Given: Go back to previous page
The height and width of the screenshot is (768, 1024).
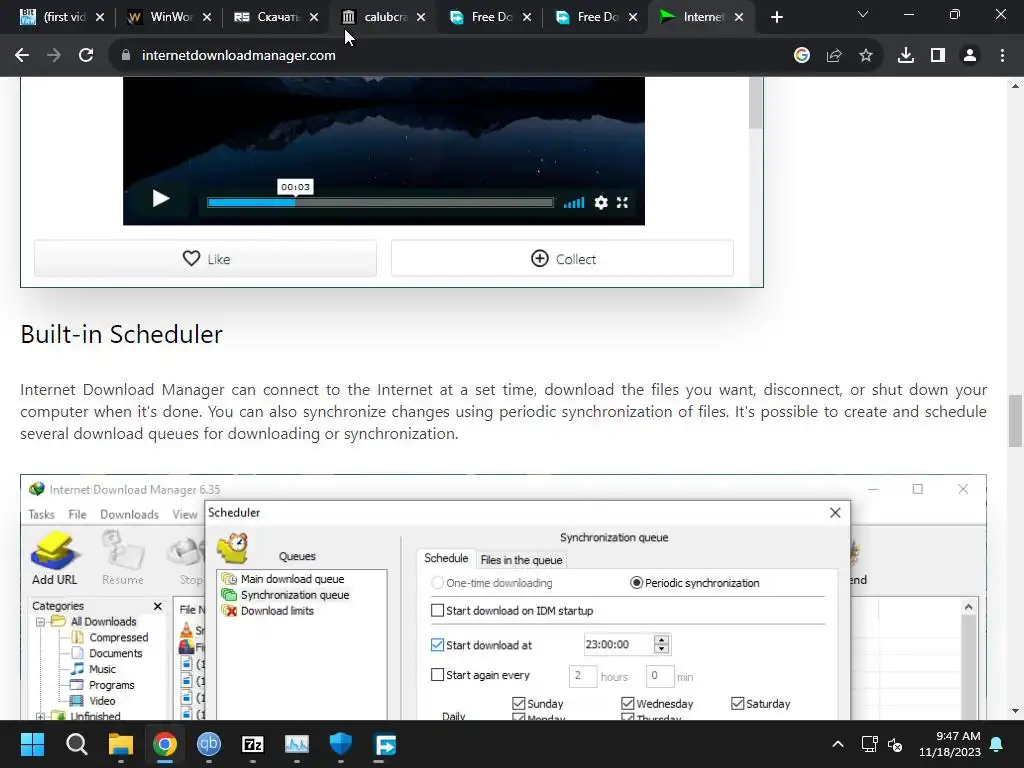Looking at the screenshot, I should tap(22, 56).
